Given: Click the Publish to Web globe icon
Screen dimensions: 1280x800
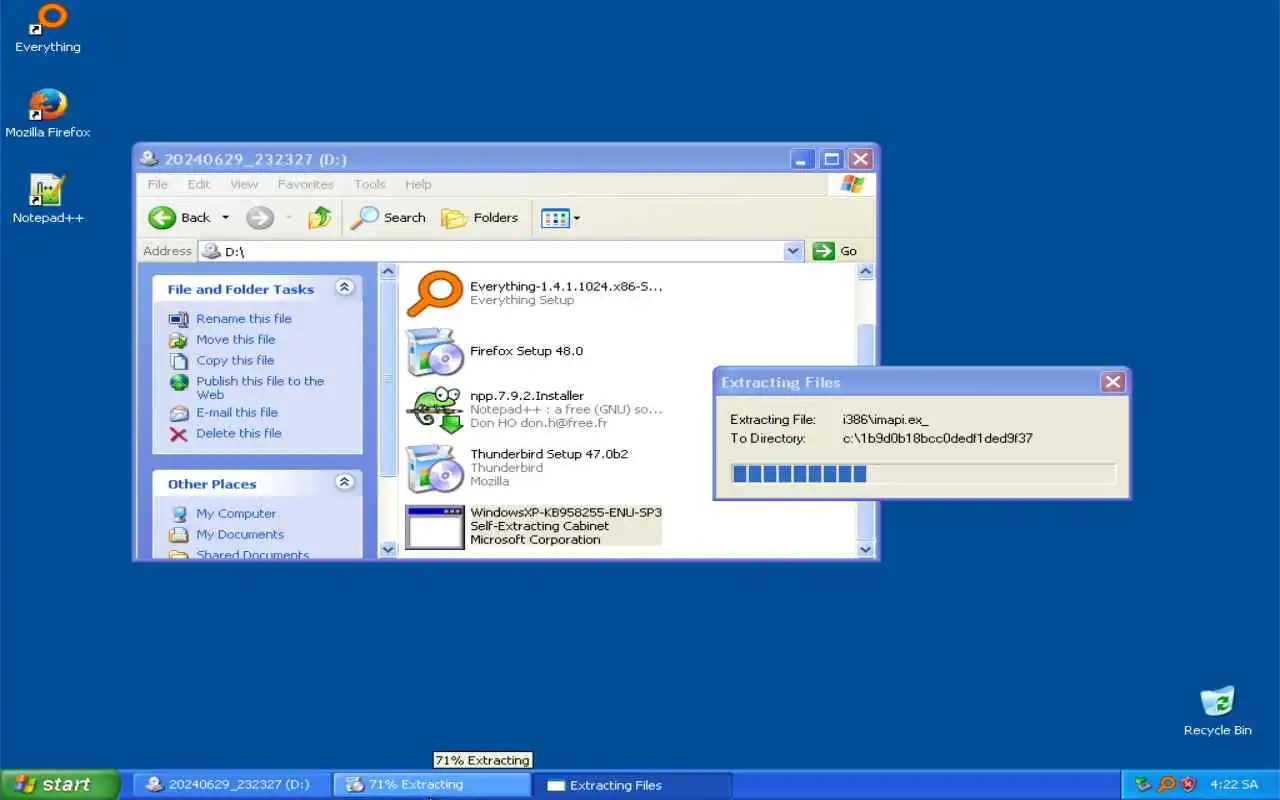Looking at the screenshot, I should coord(179,382).
